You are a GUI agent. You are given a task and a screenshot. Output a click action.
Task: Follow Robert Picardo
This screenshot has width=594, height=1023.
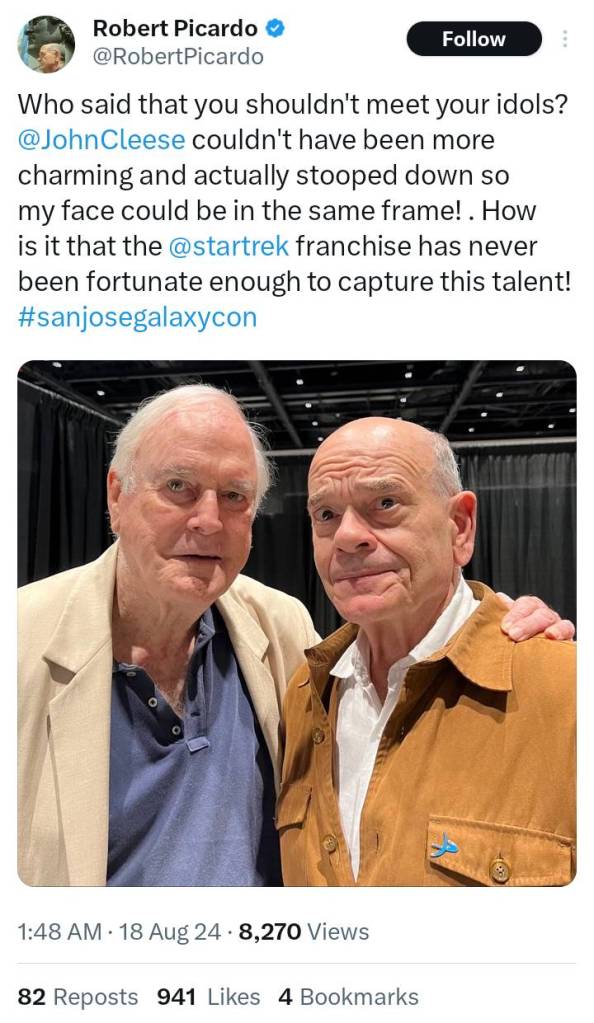pyautogui.click(x=474, y=38)
